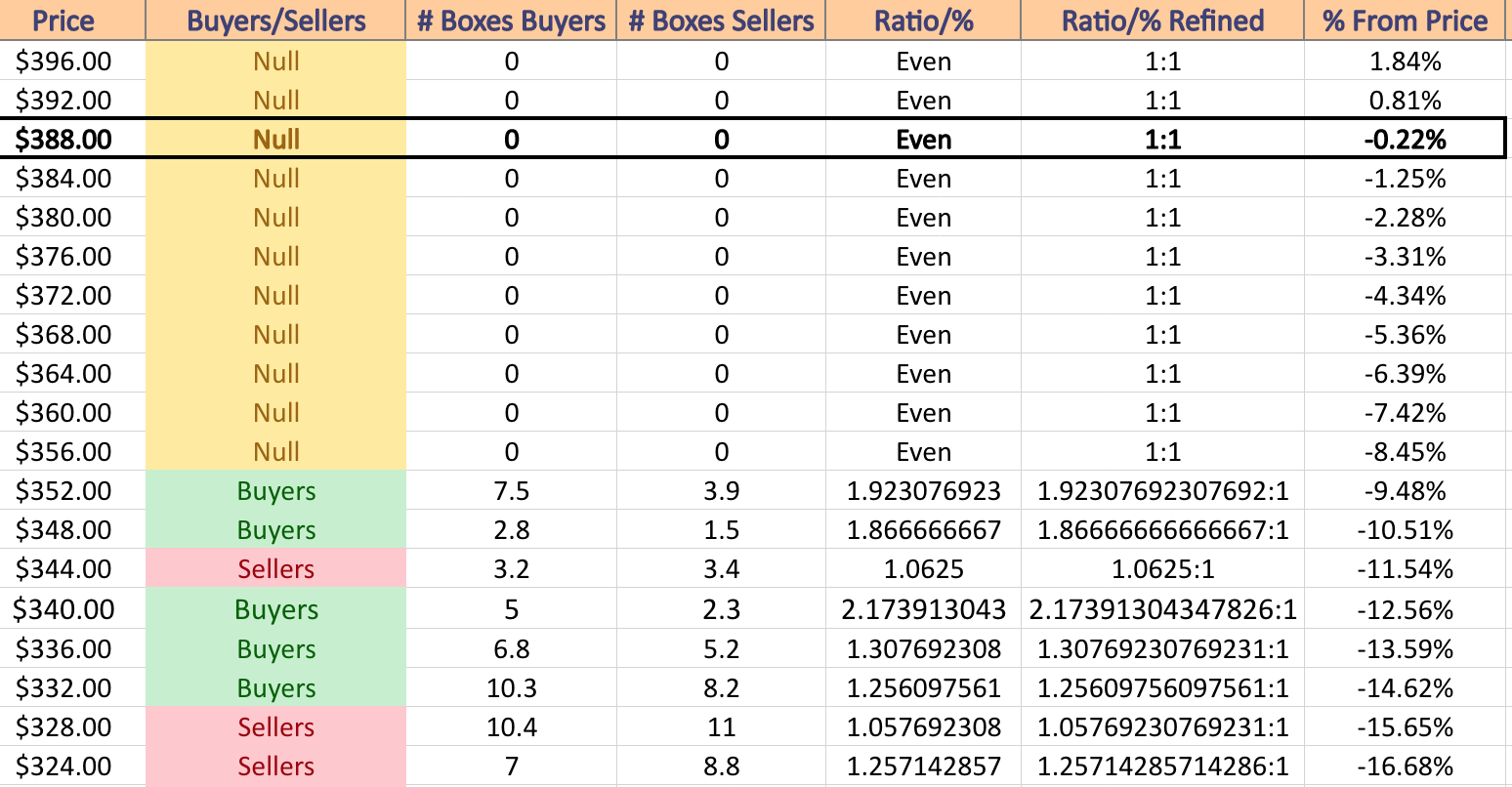Select the -16.68% cell
Image resolution: width=1512 pixels, height=787 pixels.
1406,766
